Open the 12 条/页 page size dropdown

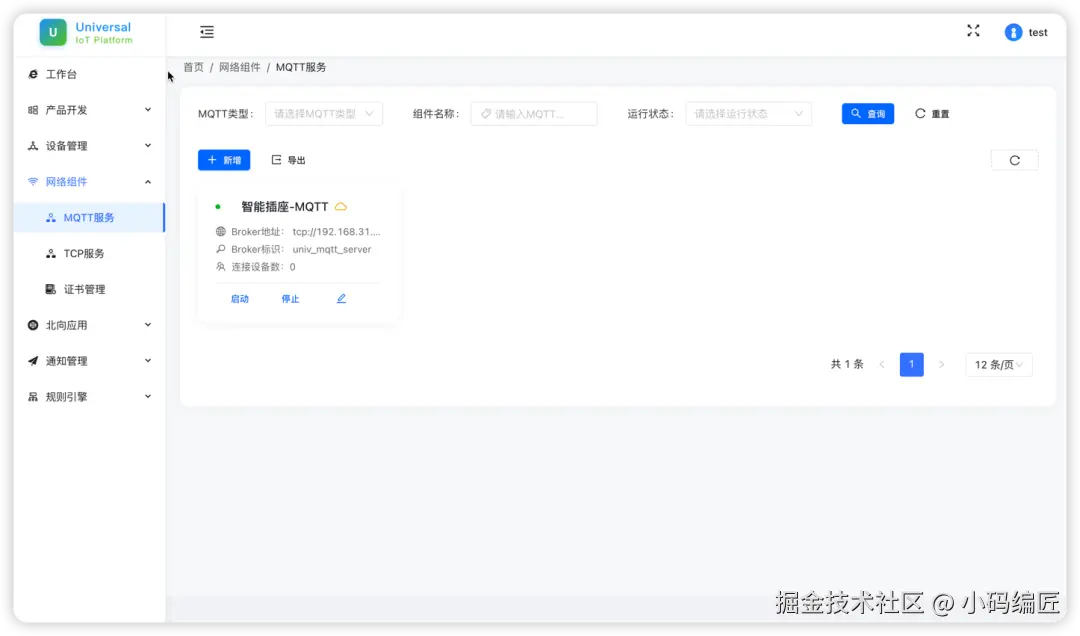pyautogui.click(x=999, y=365)
